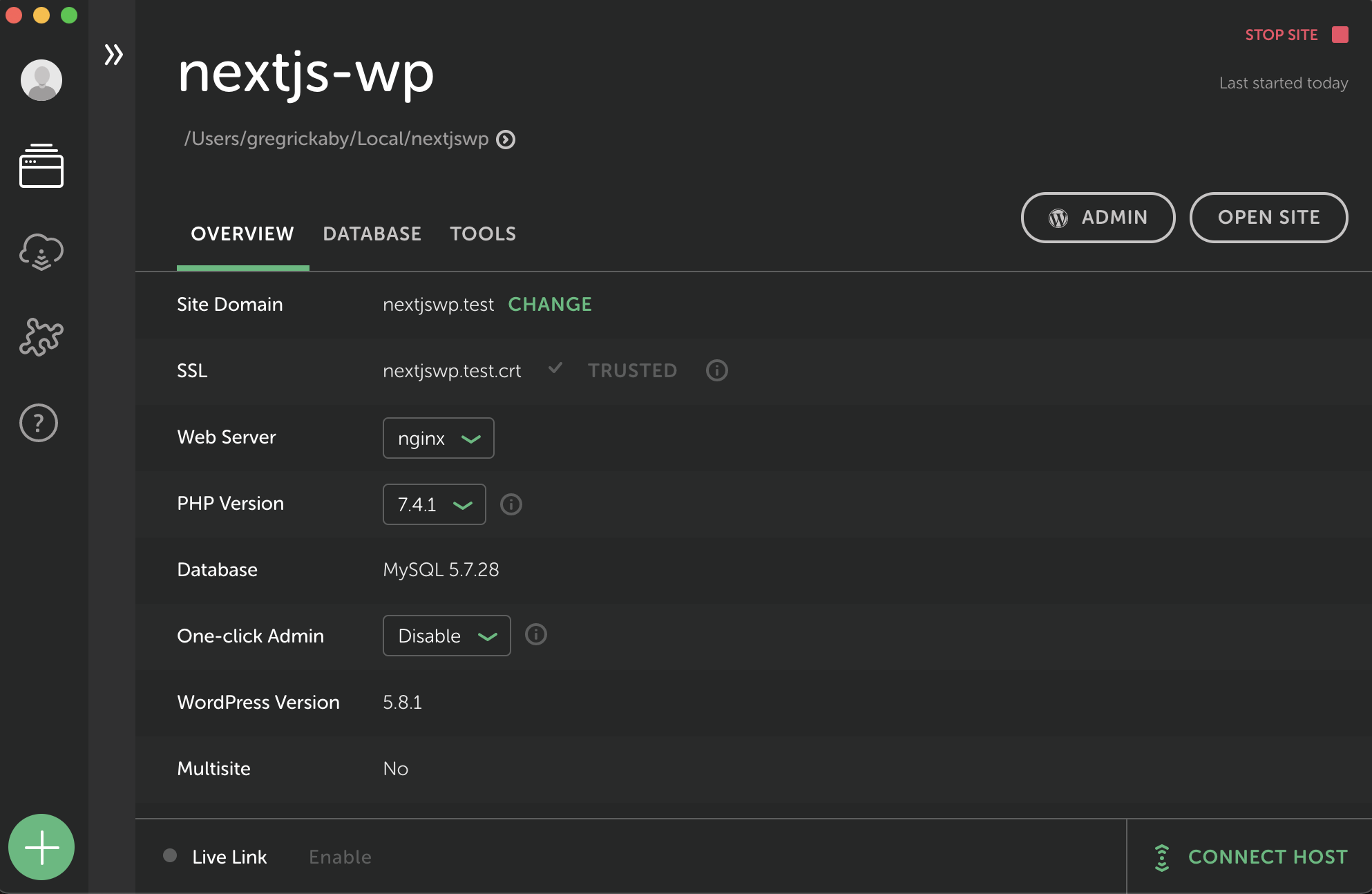The height and width of the screenshot is (894, 1372).
Task: Open the One-click Admin Disable dropdown
Action: coord(447,636)
